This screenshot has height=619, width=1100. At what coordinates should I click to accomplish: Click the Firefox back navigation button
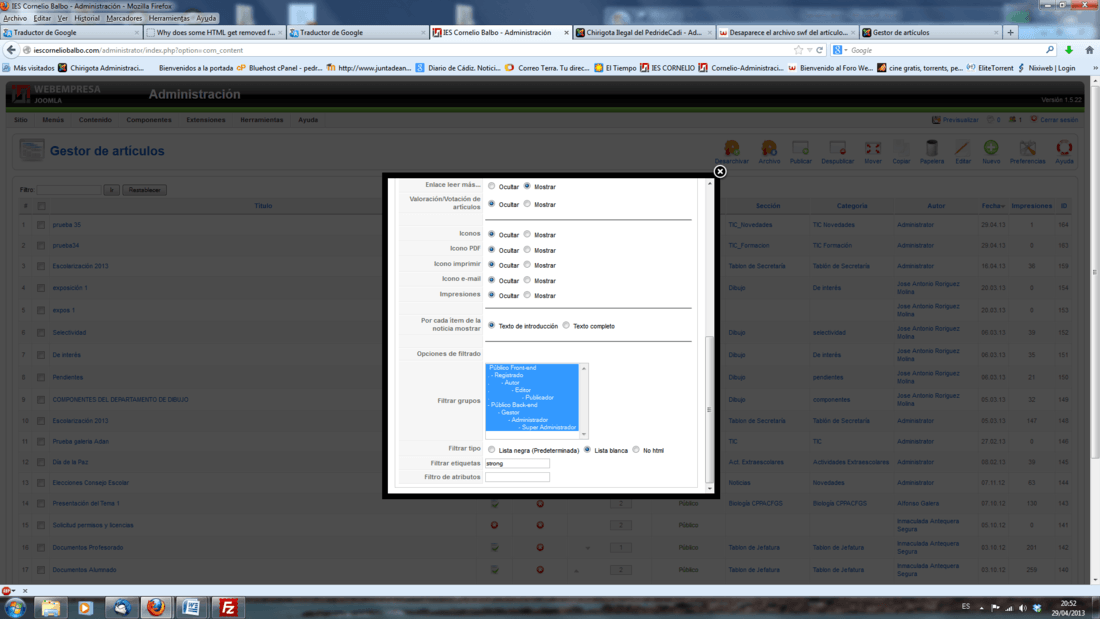(x=11, y=50)
